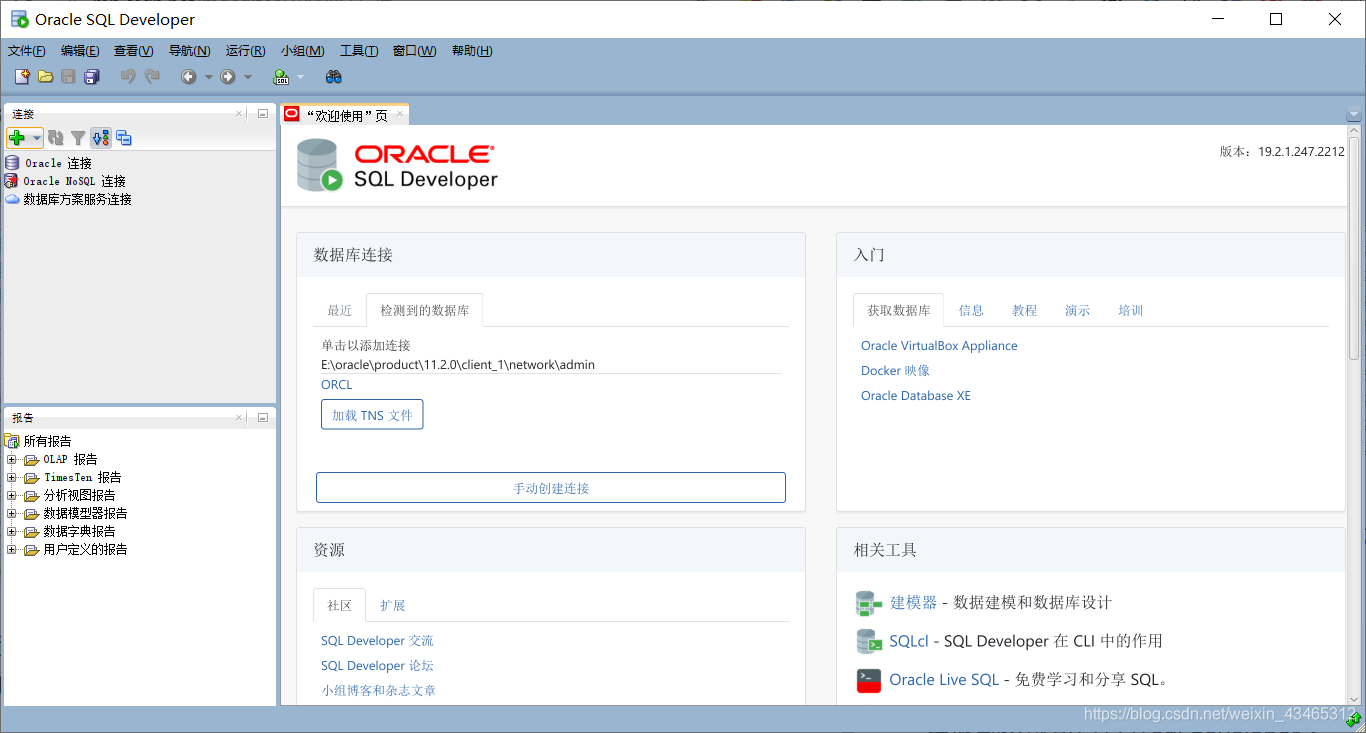This screenshot has width=1366, height=733.
Task: Apply the filter funnel icon in Connections panel
Action: (78, 137)
